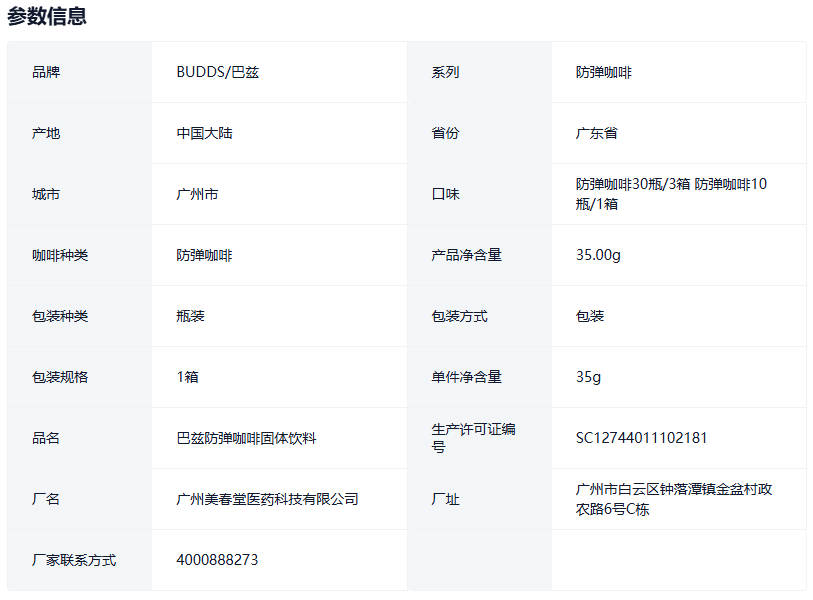Click the 防弹咖啡 value beside 咖啡种类
The image size is (813, 600).
pos(204,255)
